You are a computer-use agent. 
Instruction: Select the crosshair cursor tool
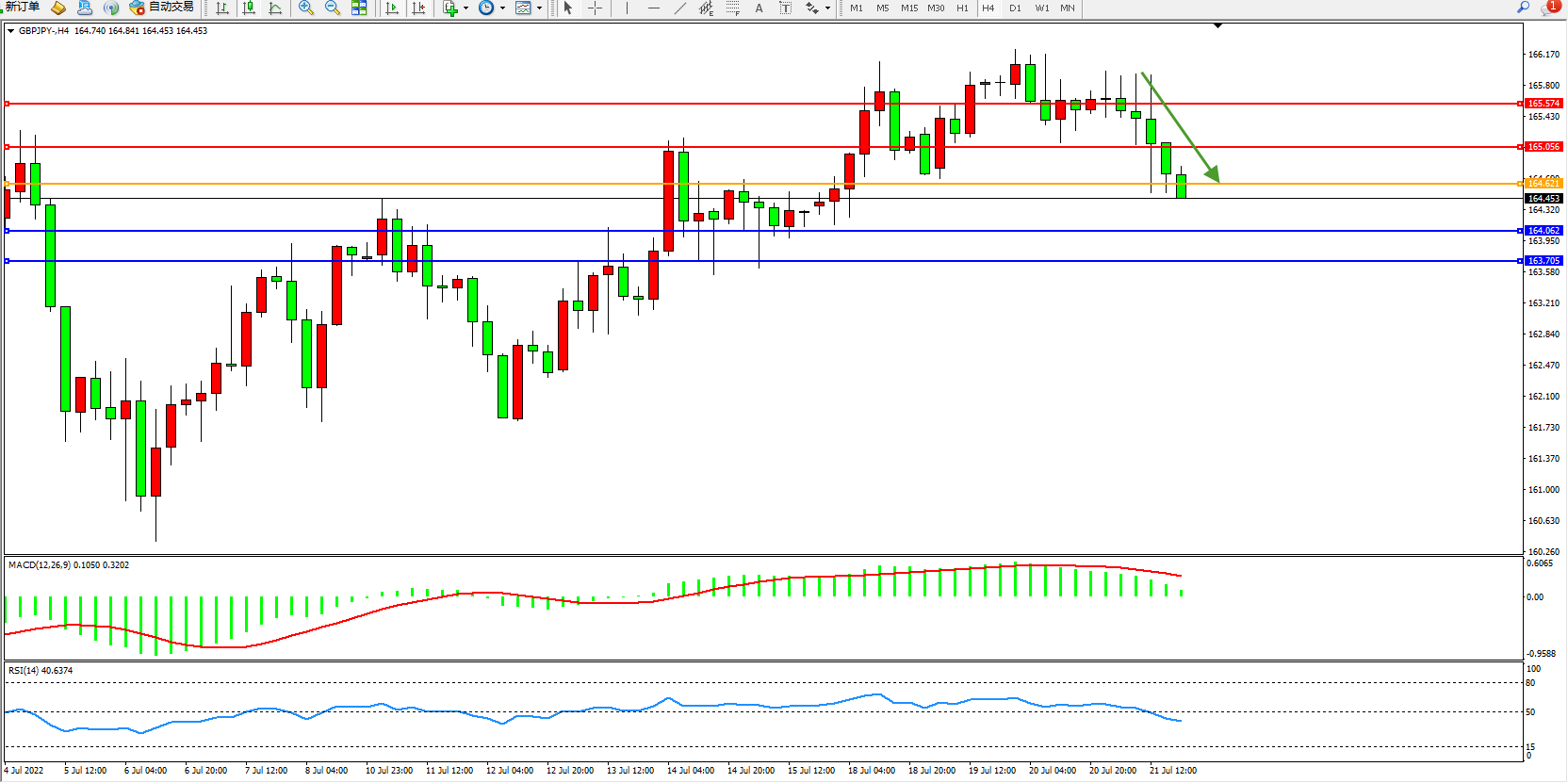click(x=595, y=8)
